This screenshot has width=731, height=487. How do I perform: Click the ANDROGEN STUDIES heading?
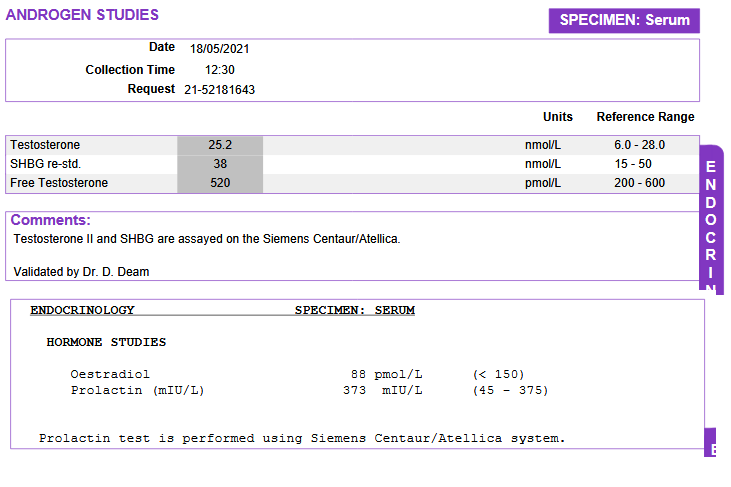[82, 15]
